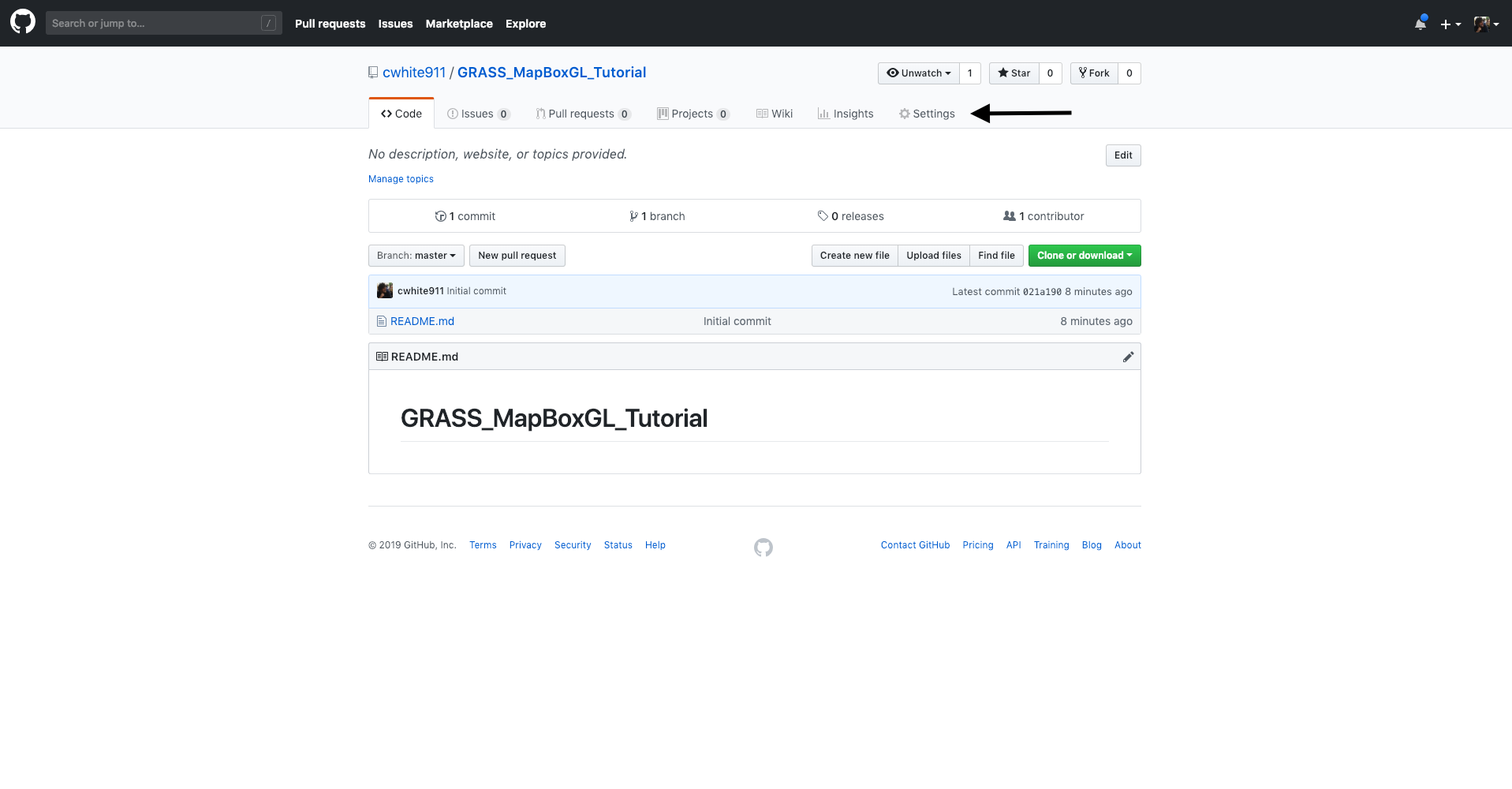1512x789 pixels.
Task: Star this repository
Action: point(1014,73)
